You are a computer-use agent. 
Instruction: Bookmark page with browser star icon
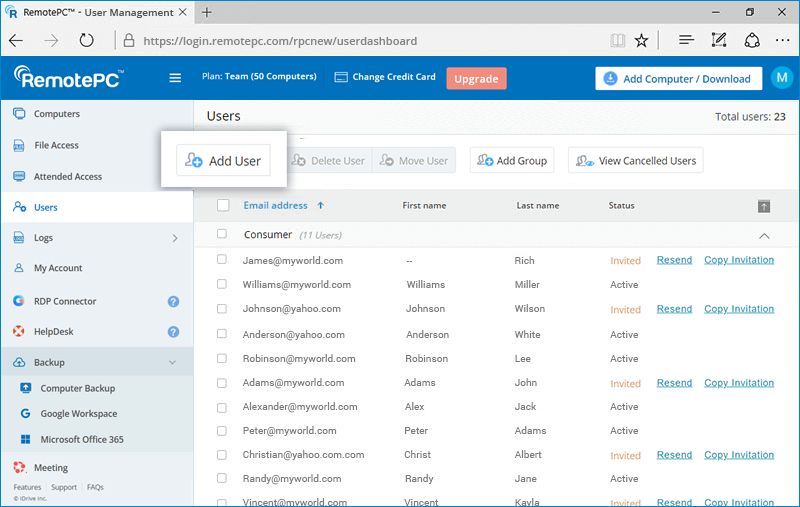coord(641,41)
